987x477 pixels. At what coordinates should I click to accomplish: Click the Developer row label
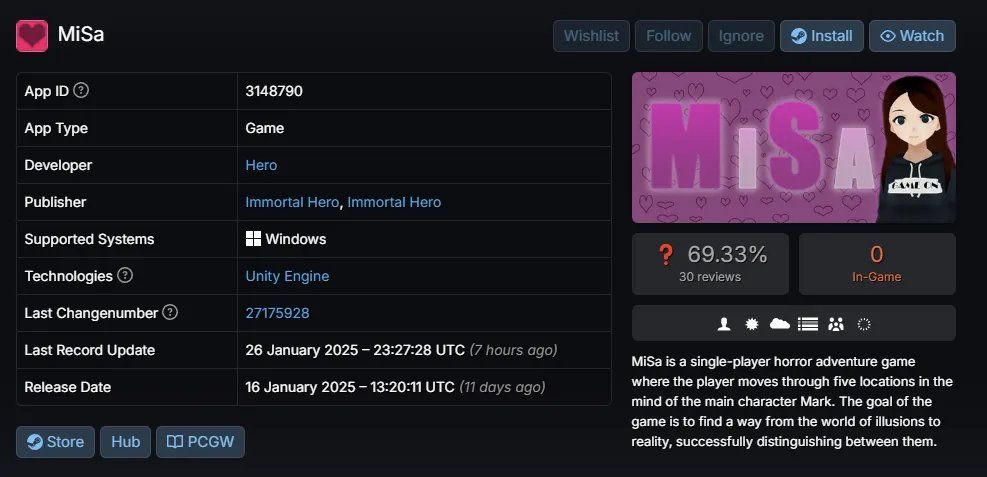[x=58, y=165]
